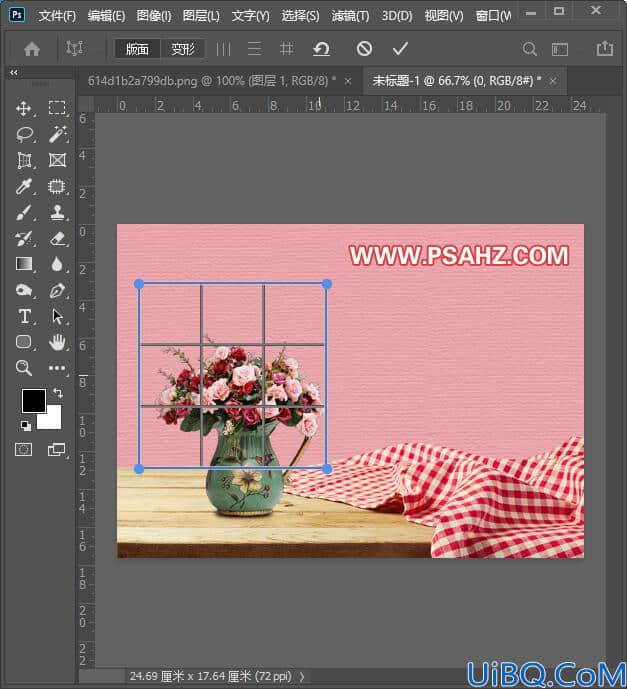Open the 文件(F) menu
Image resolution: width=627 pixels, height=689 pixels.
pos(57,16)
